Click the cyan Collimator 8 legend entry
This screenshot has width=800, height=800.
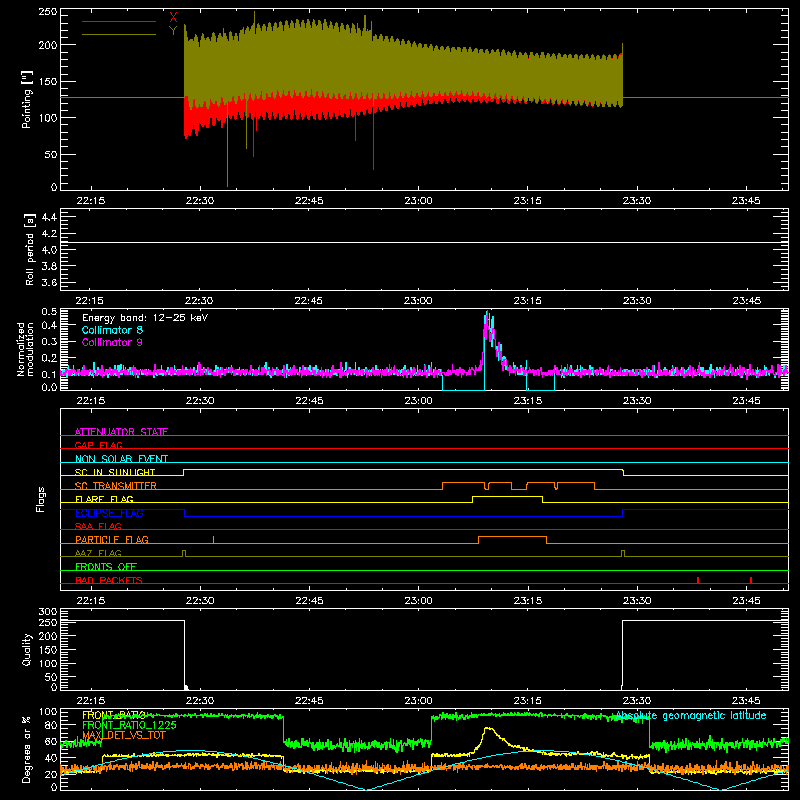[112, 330]
